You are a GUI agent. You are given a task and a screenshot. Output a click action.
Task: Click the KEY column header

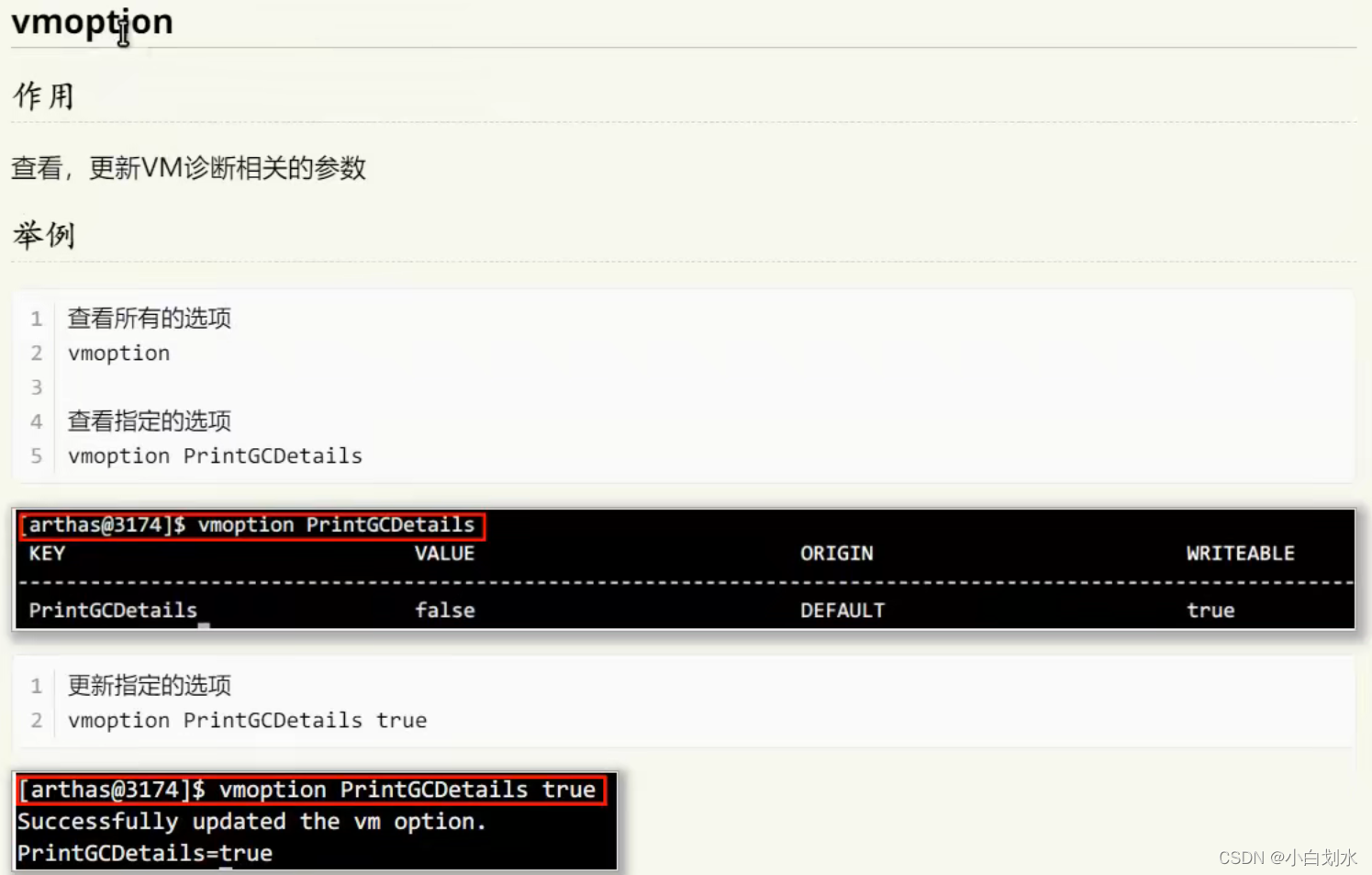(47, 554)
